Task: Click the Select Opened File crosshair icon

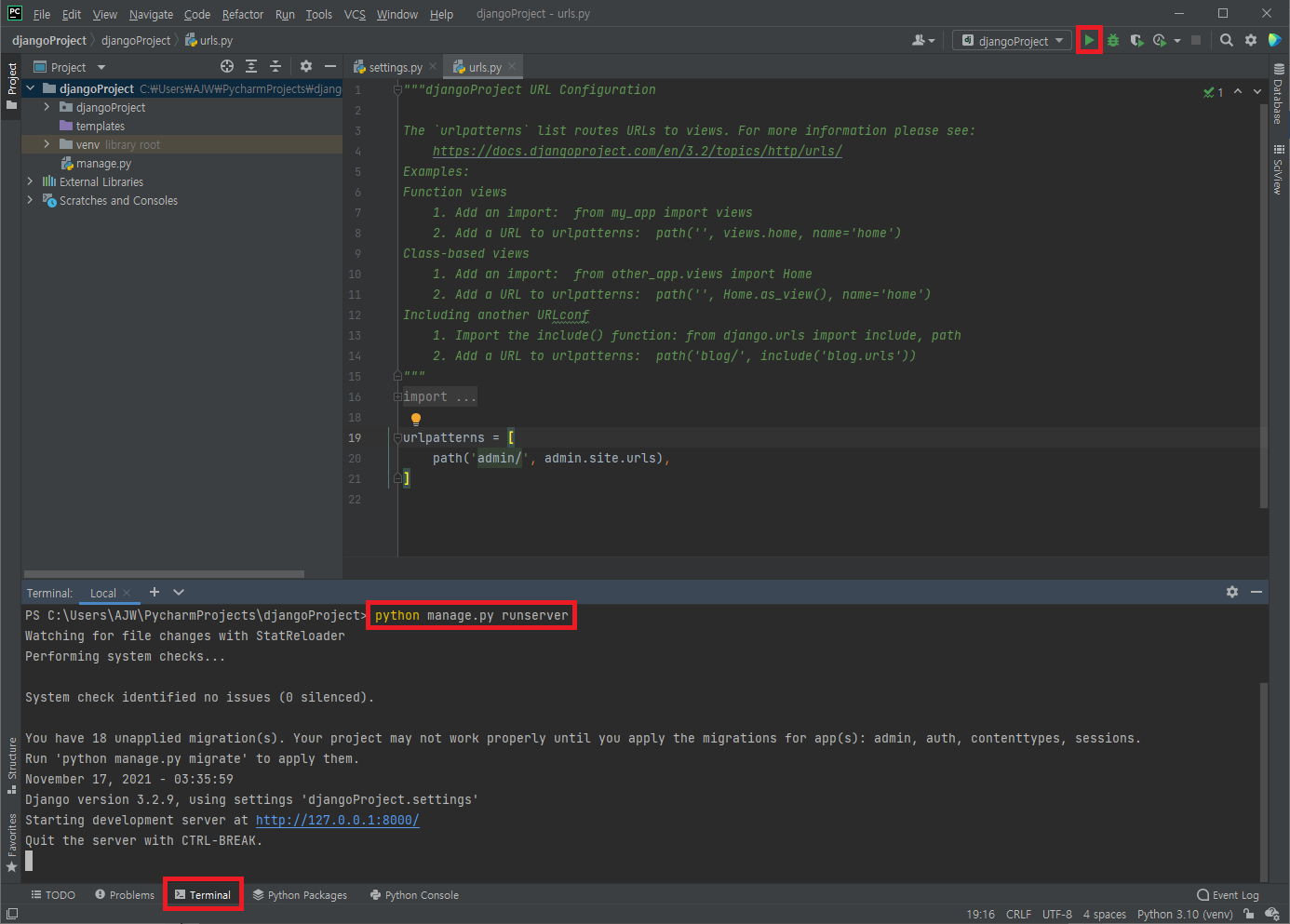Action: coord(227,66)
